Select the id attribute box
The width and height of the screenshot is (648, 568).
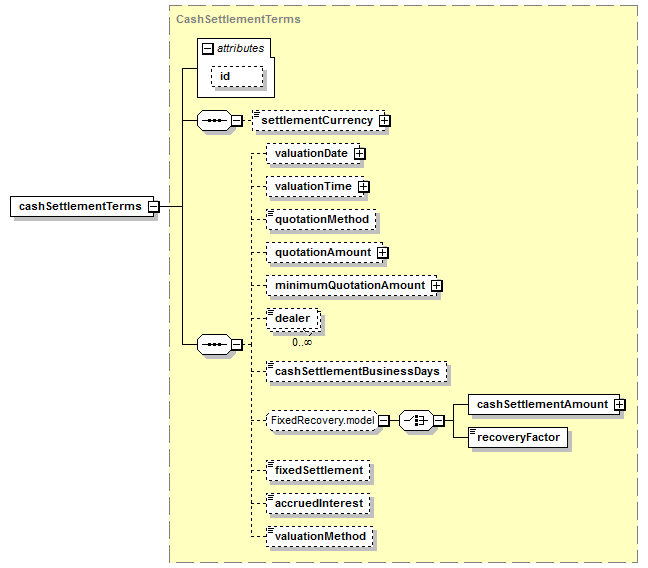coord(237,76)
